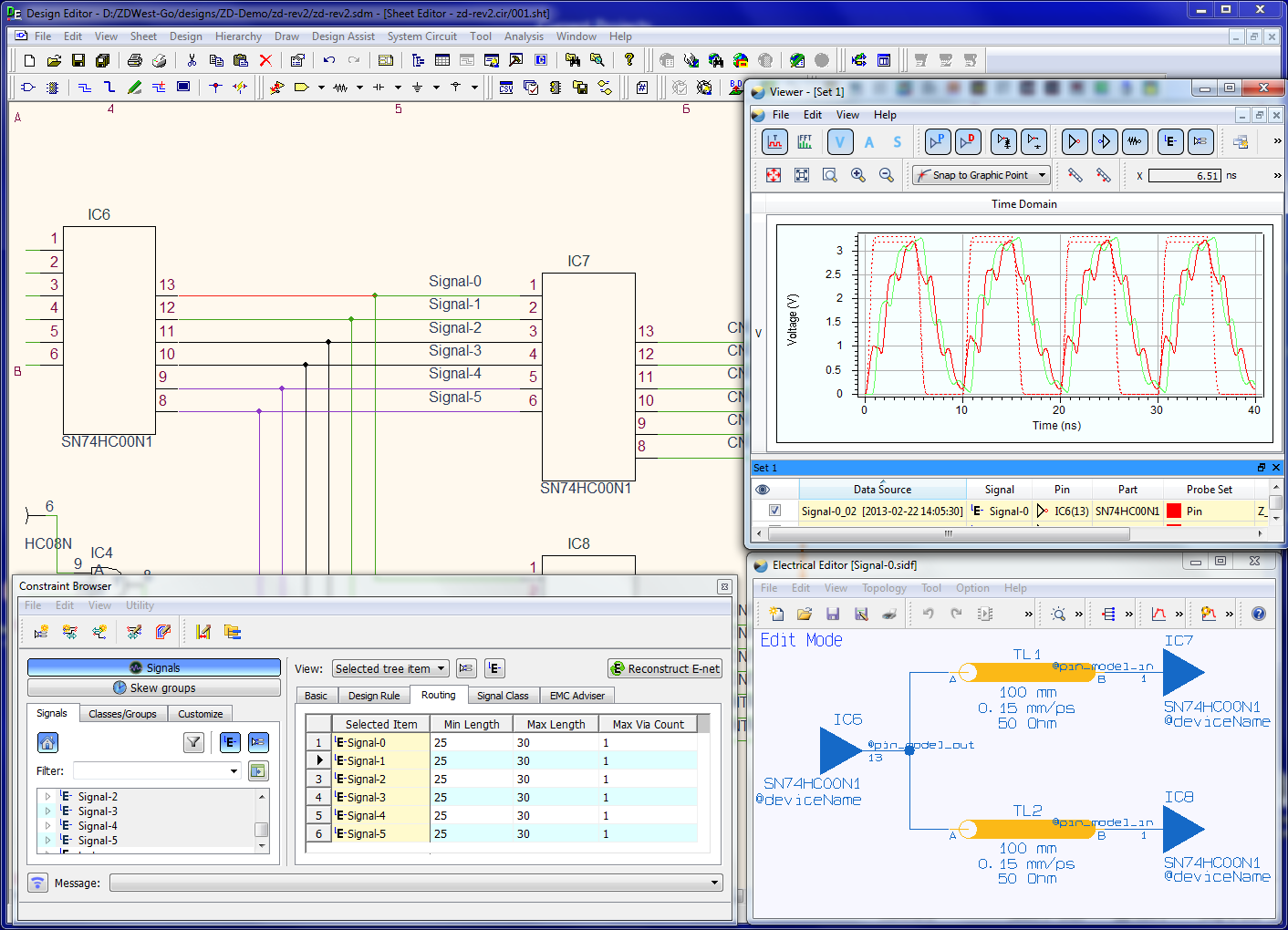
Task: Expand the Signal-2 tree item
Action: (48, 796)
